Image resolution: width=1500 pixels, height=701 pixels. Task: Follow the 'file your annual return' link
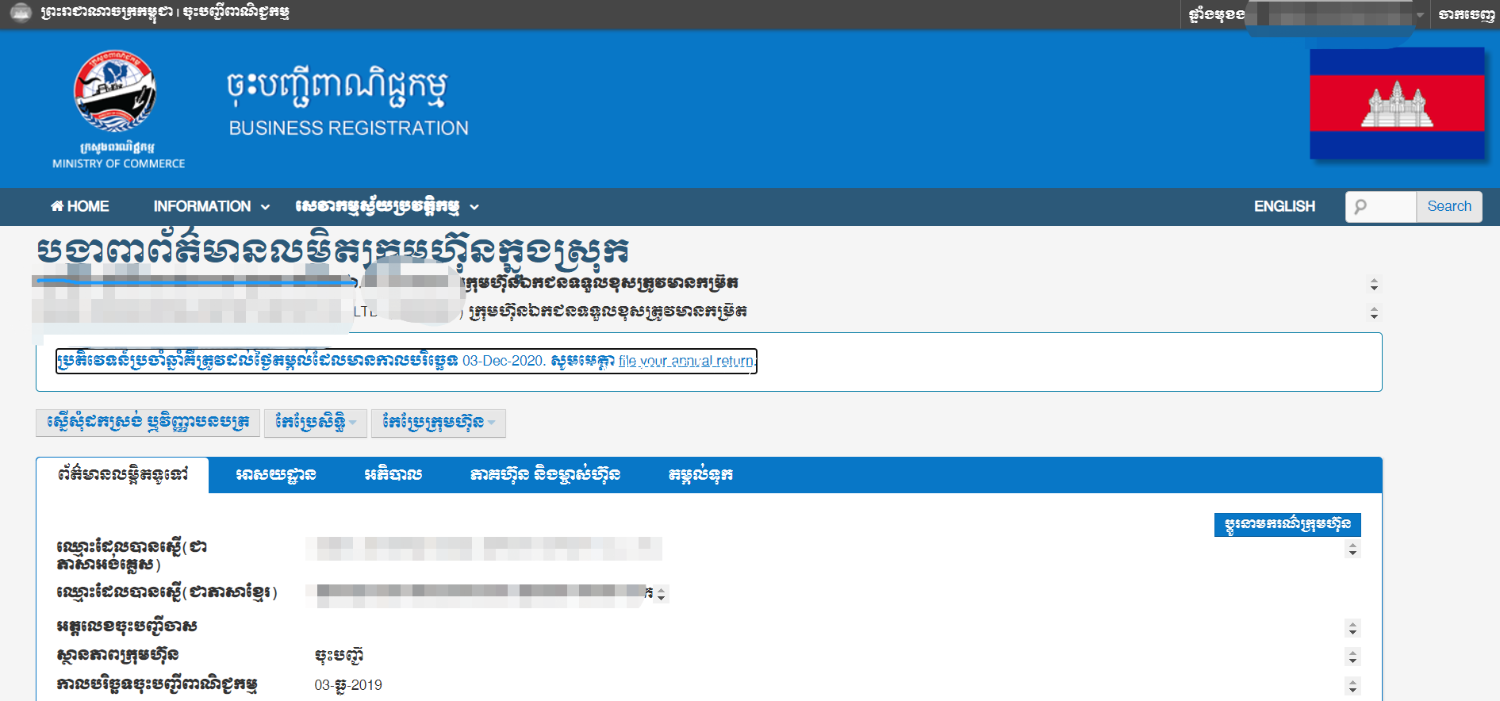point(687,361)
